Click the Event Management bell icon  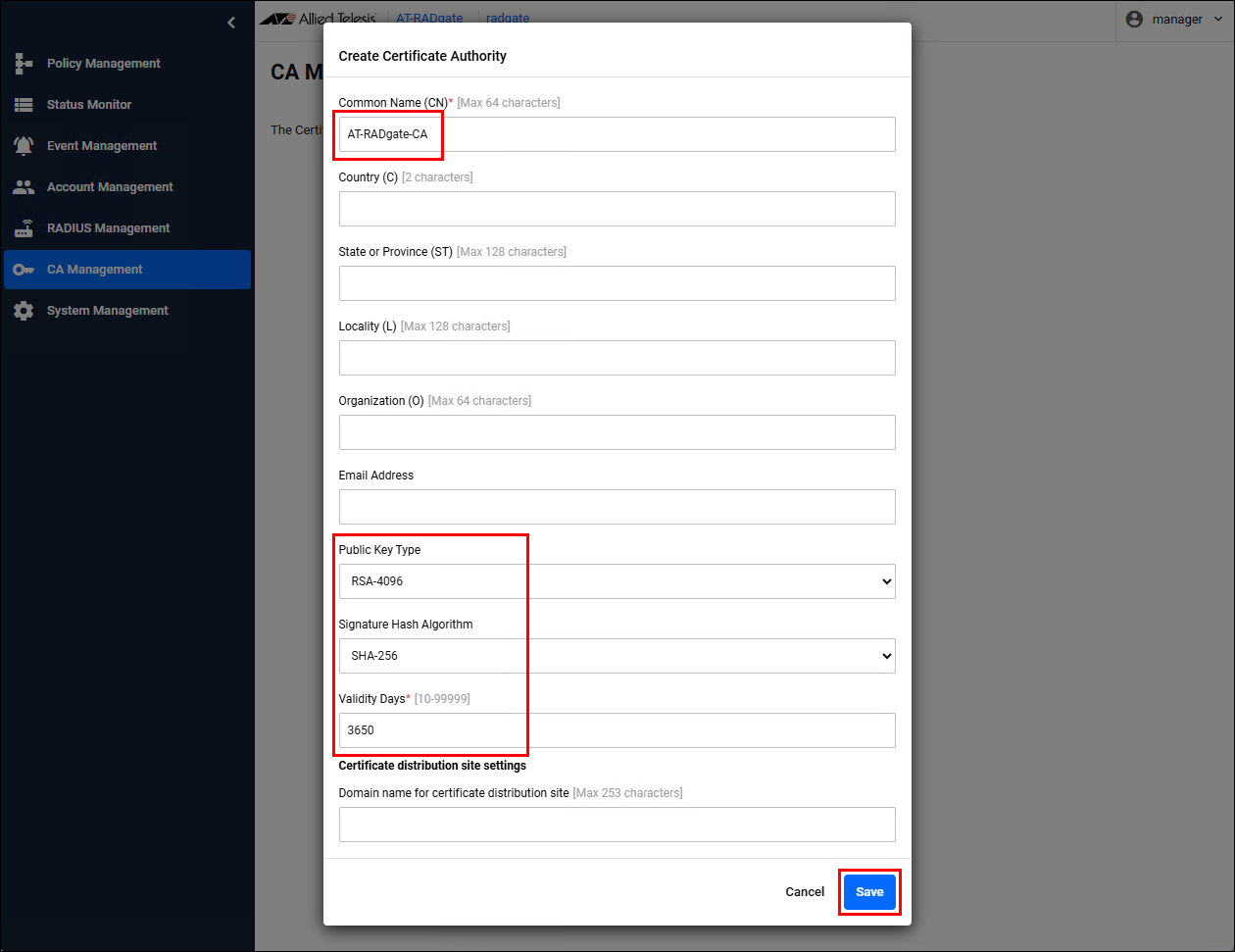pyautogui.click(x=24, y=146)
